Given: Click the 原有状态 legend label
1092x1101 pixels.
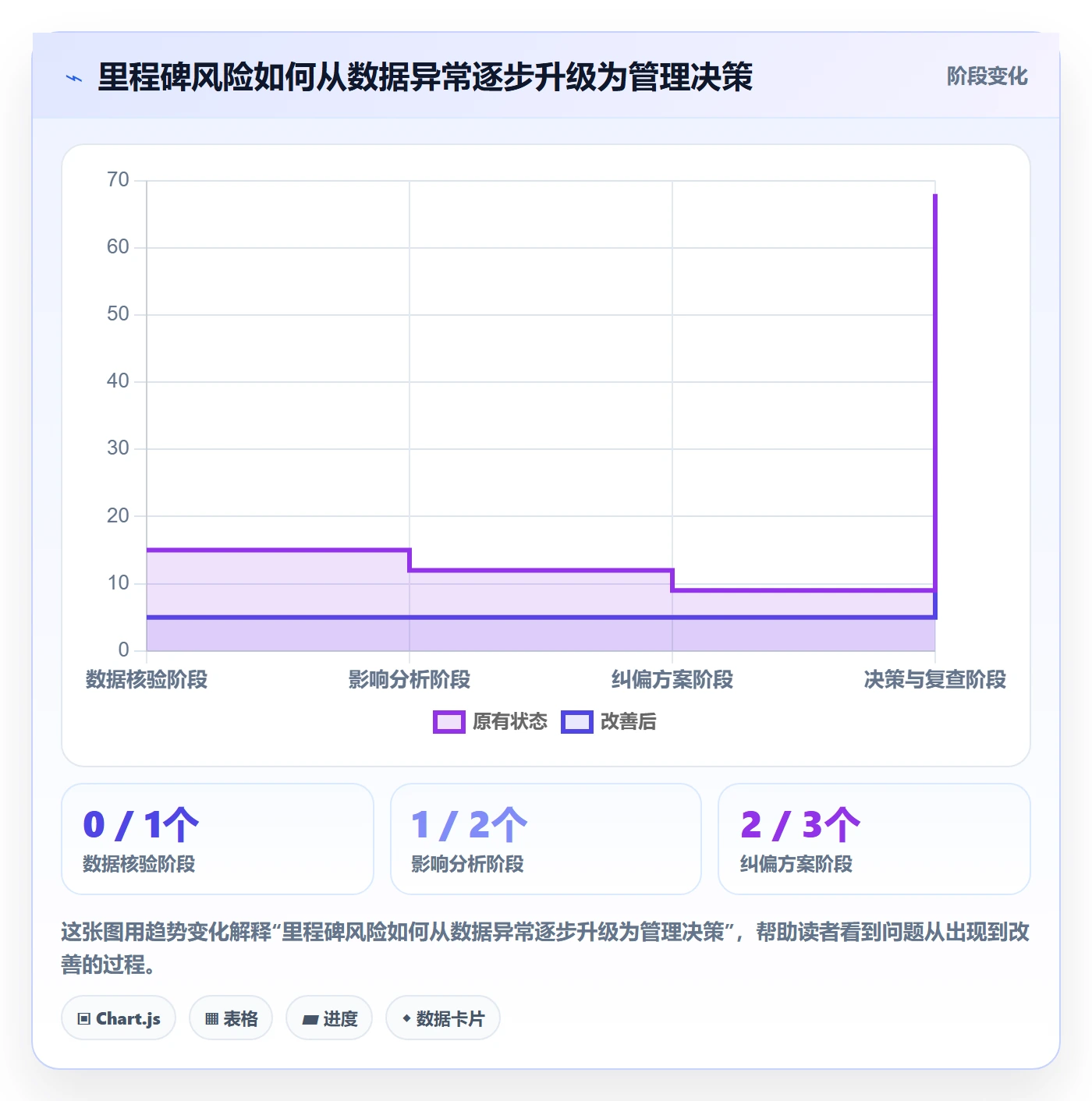Looking at the screenshot, I should [510, 722].
